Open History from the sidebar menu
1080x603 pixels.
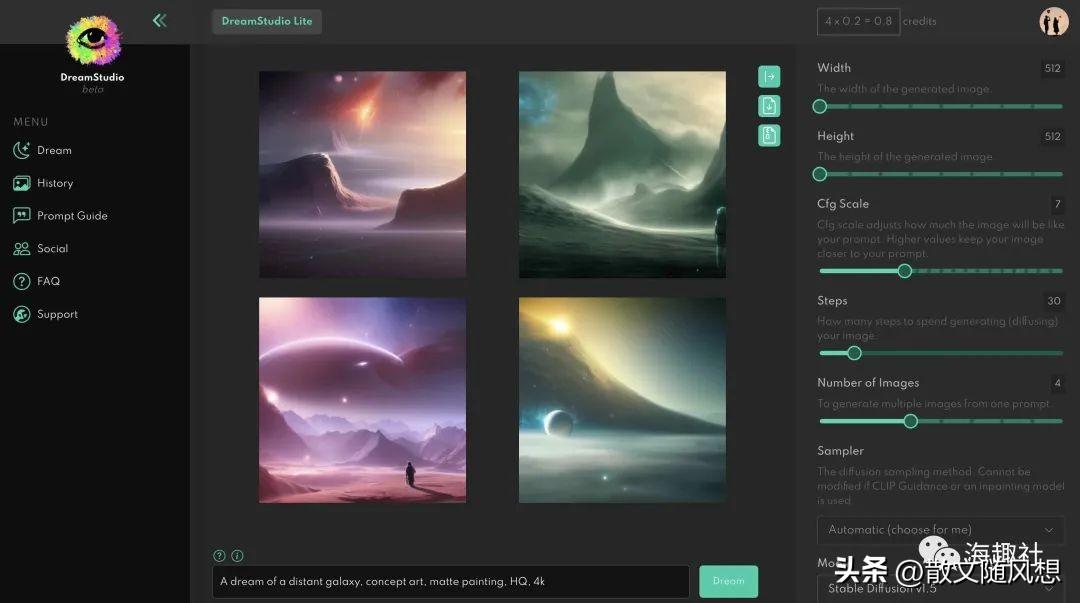[x=55, y=183]
